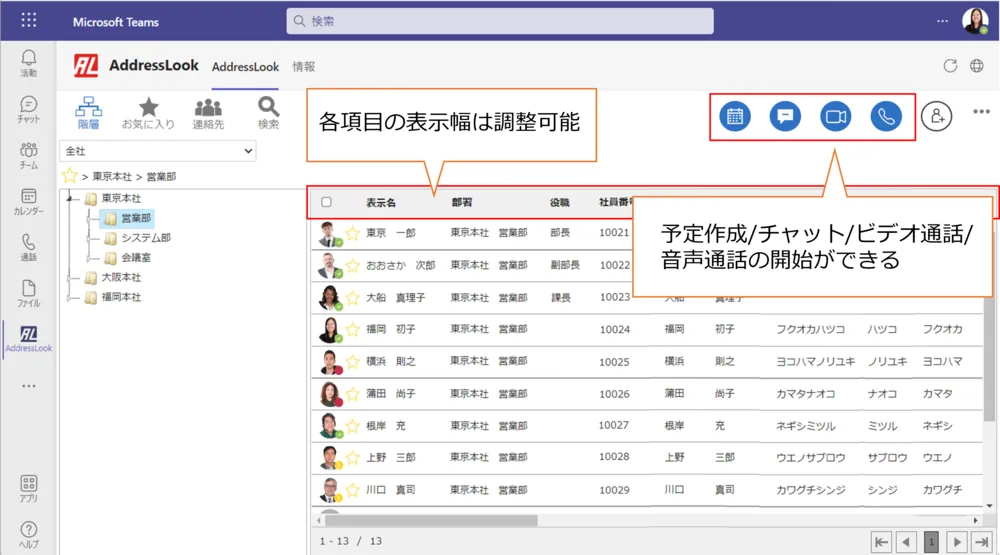This screenshot has width=1000, height=555.
Task: Open the 全社 dropdown selector
Action: (158, 151)
